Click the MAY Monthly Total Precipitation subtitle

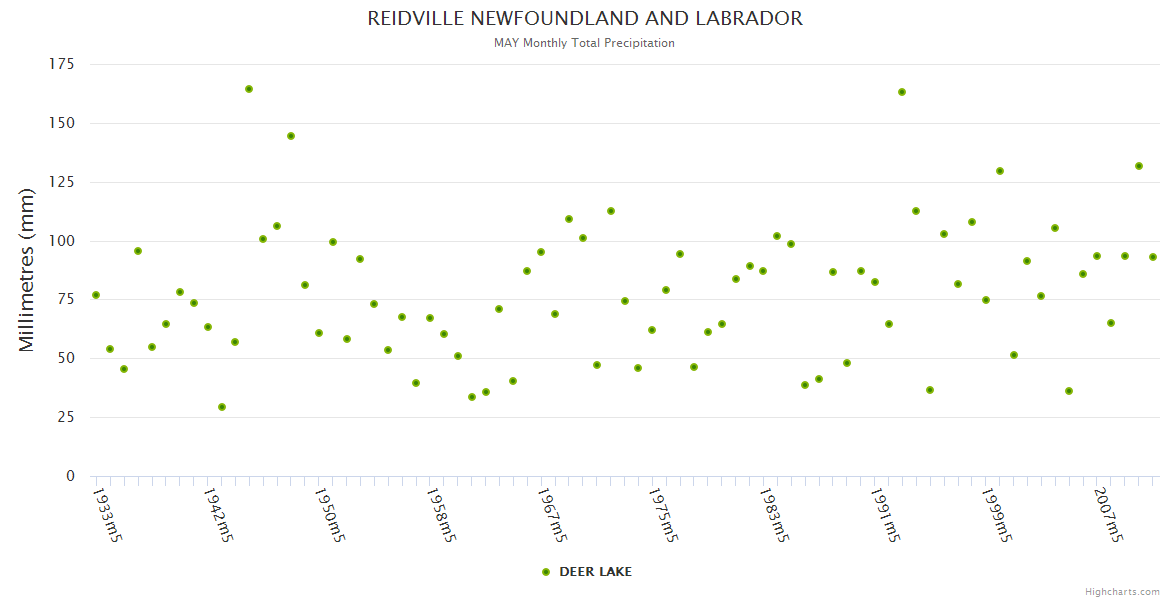[584, 43]
